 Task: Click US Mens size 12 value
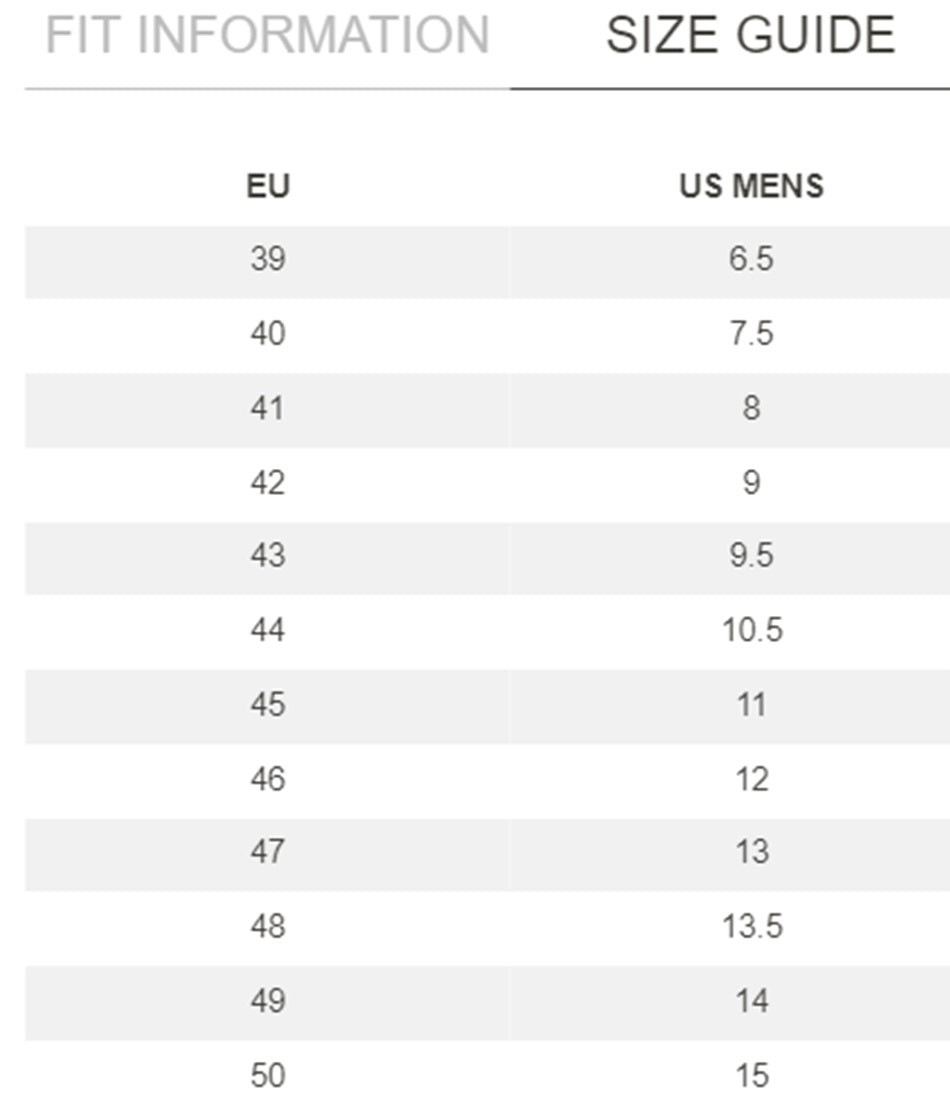[751, 779]
